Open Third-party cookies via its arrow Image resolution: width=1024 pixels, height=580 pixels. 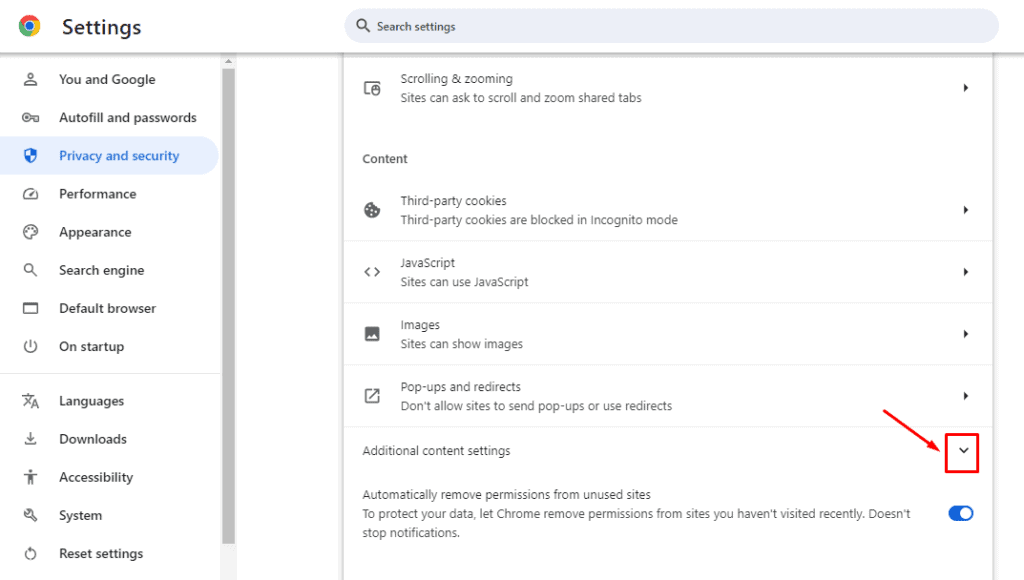tap(965, 210)
